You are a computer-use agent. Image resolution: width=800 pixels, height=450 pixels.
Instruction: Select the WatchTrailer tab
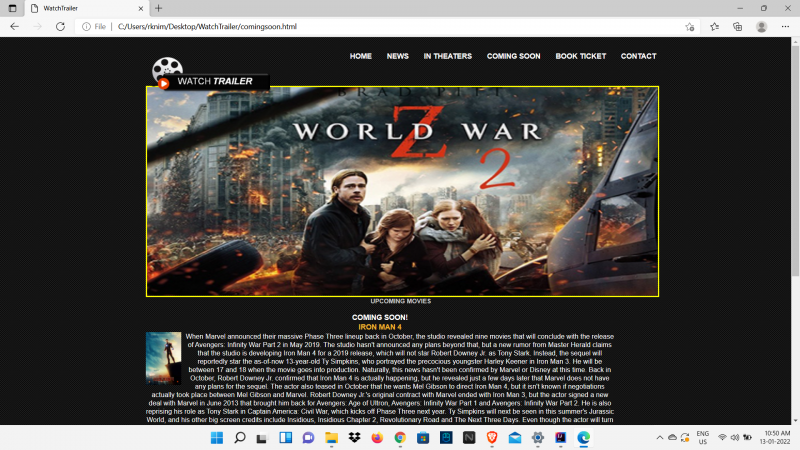(87, 8)
